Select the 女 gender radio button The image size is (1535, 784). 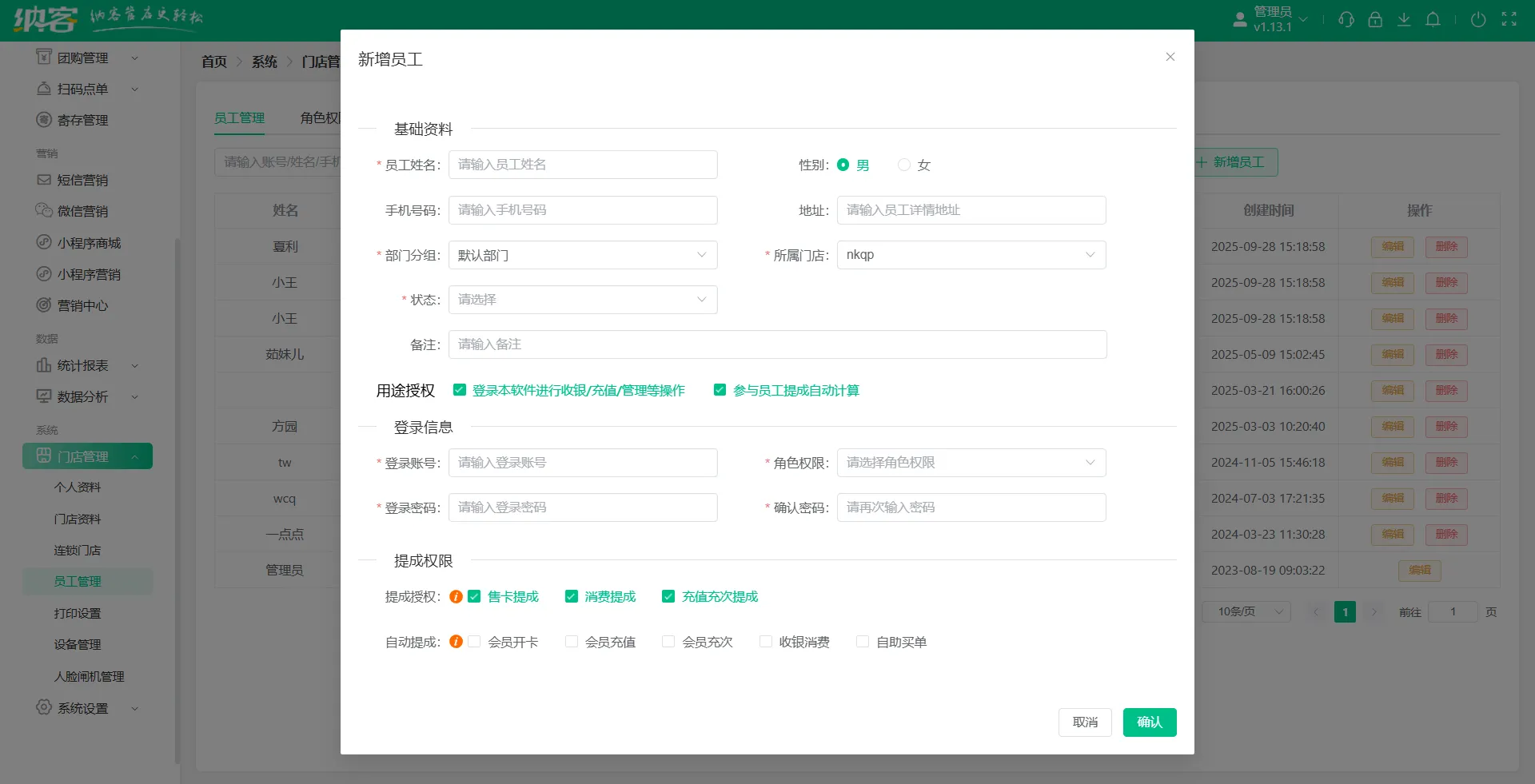(x=904, y=165)
